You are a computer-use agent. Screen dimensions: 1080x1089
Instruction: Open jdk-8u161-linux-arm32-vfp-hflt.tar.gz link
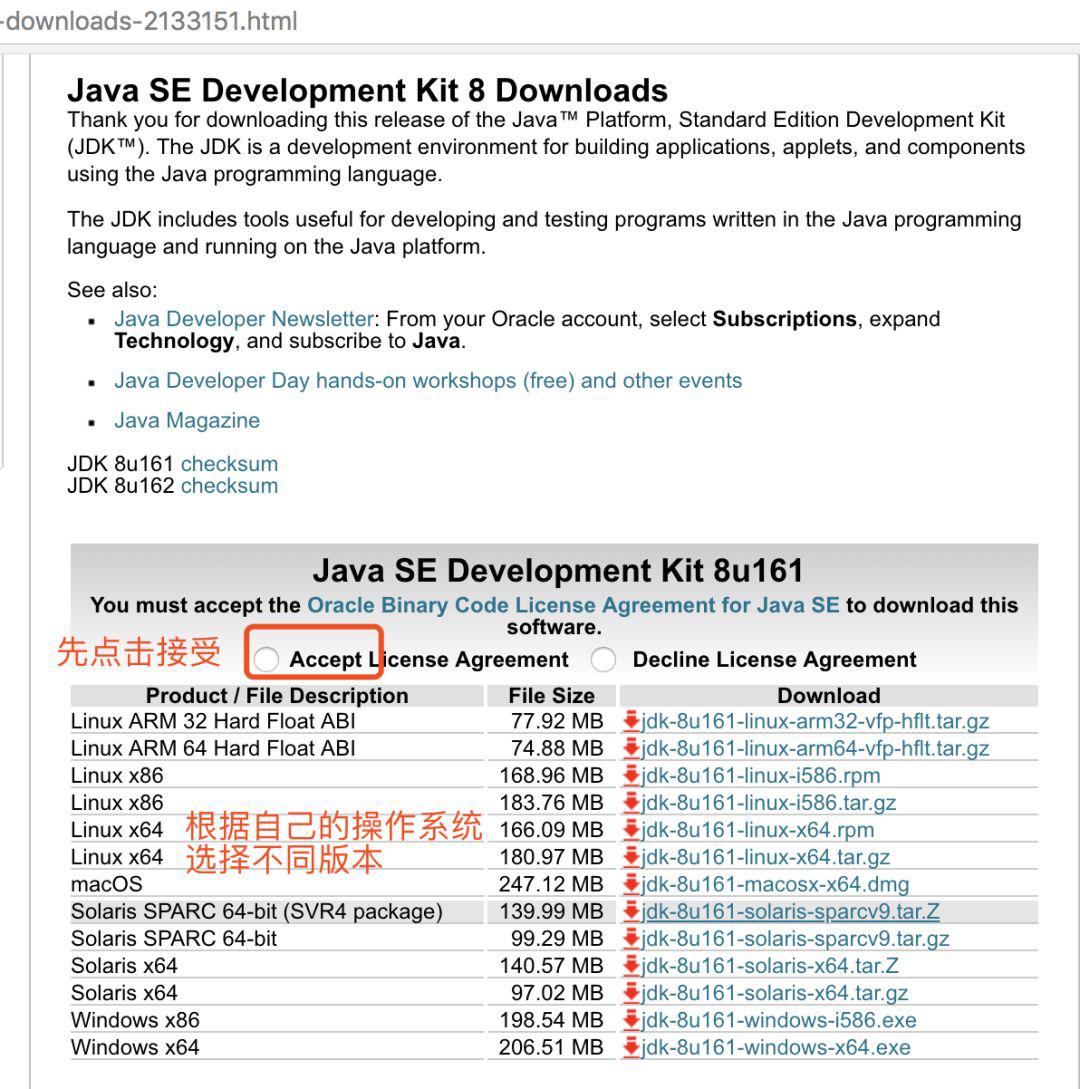coord(815,721)
